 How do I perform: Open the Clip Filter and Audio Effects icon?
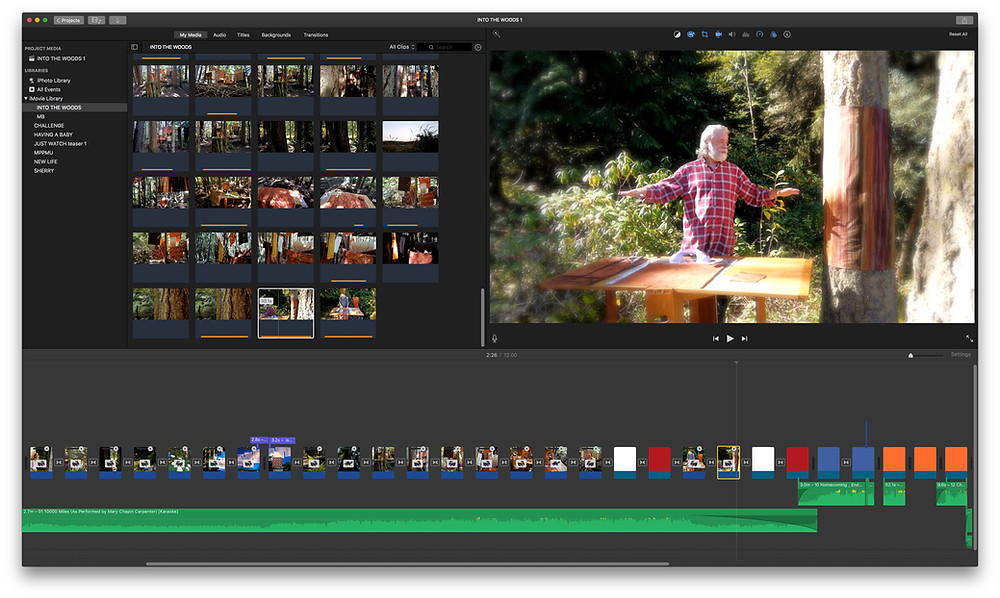(x=773, y=34)
